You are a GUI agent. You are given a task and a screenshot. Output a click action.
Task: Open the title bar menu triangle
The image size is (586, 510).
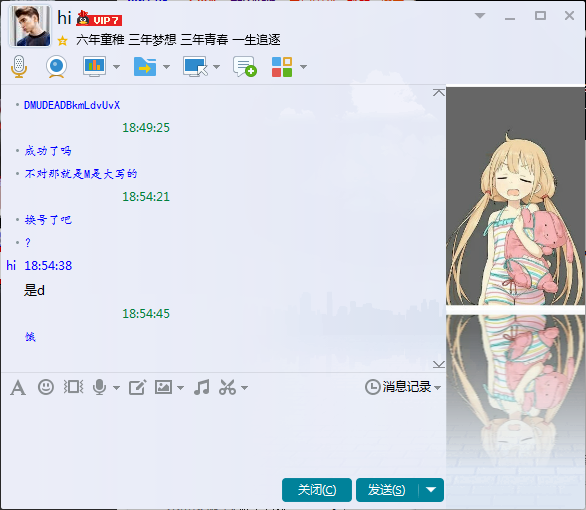click(x=480, y=16)
